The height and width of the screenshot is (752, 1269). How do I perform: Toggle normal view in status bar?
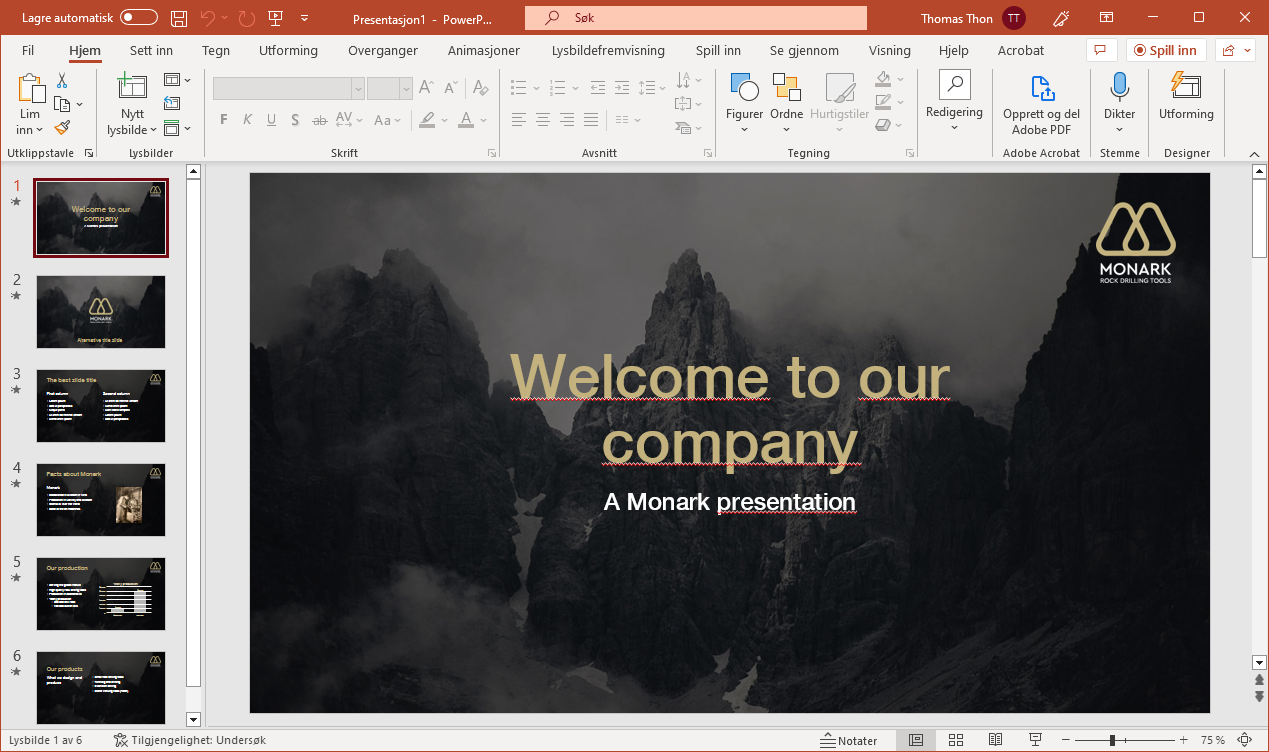[x=916, y=740]
